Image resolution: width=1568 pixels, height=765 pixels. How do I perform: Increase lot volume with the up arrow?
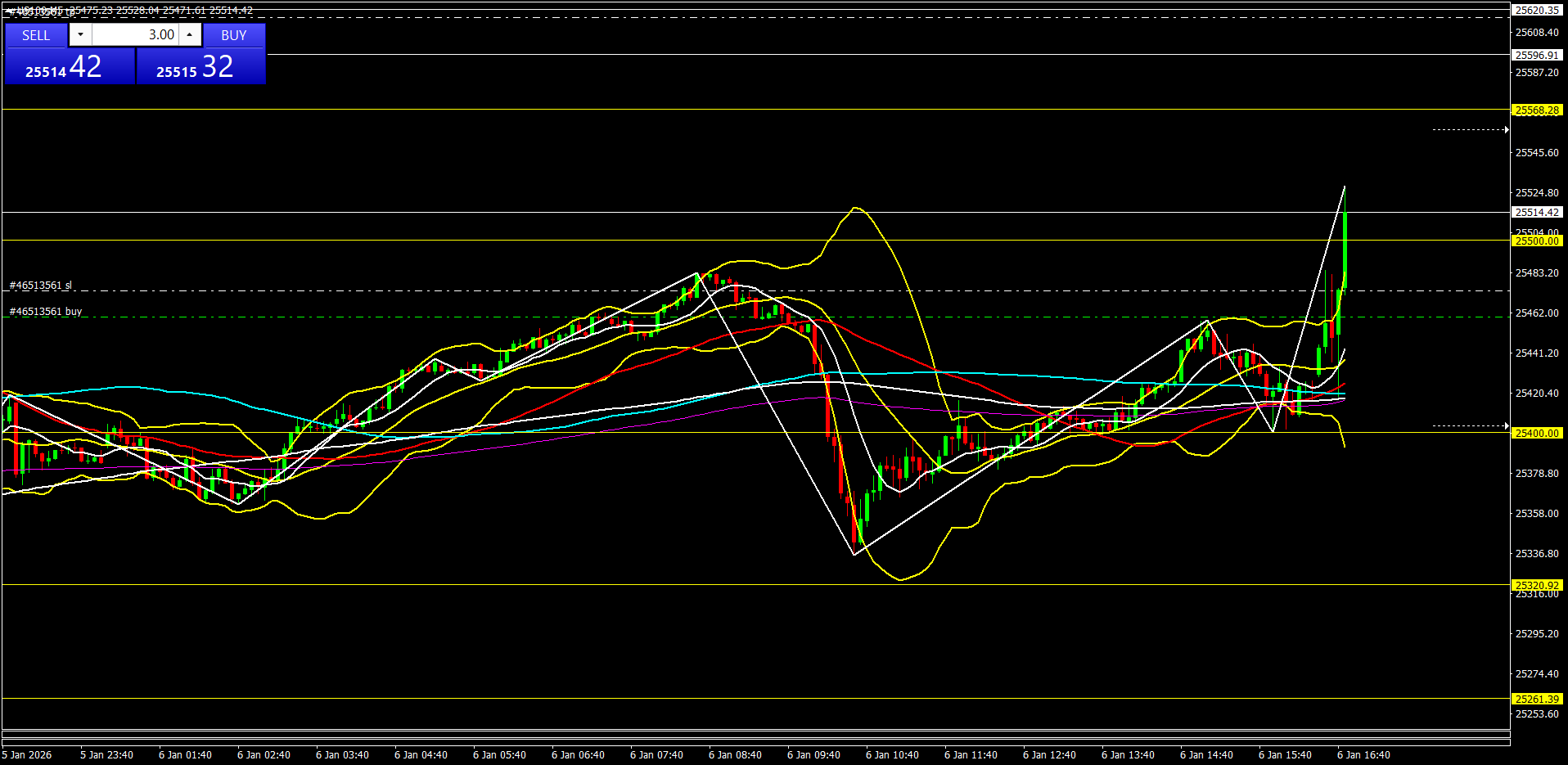(190, 34)
